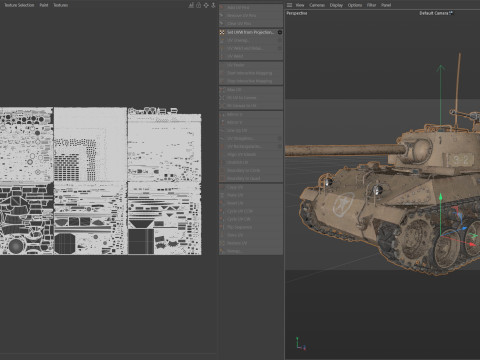Screen dimensions: 480x360
Task: Click Stop Interactive Mapping
Action: tap(251, 81)
